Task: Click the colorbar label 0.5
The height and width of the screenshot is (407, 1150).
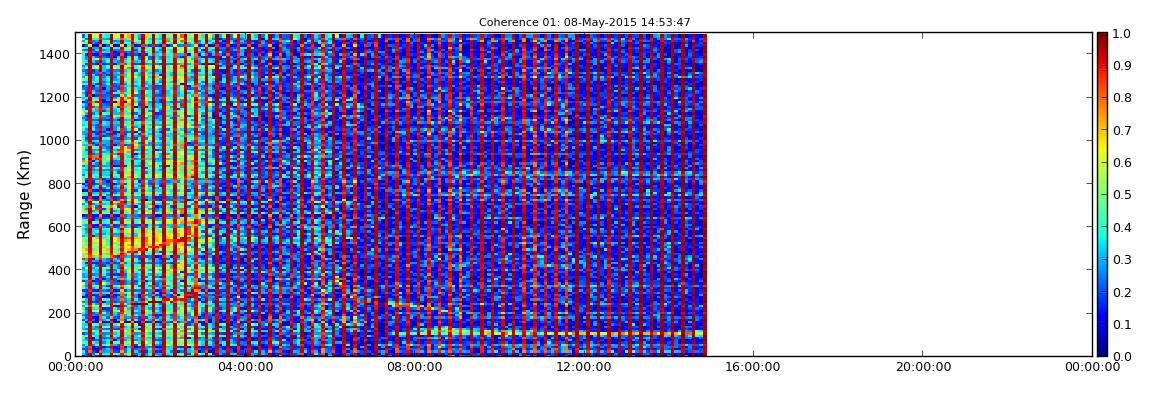Action: (1122, 195)
